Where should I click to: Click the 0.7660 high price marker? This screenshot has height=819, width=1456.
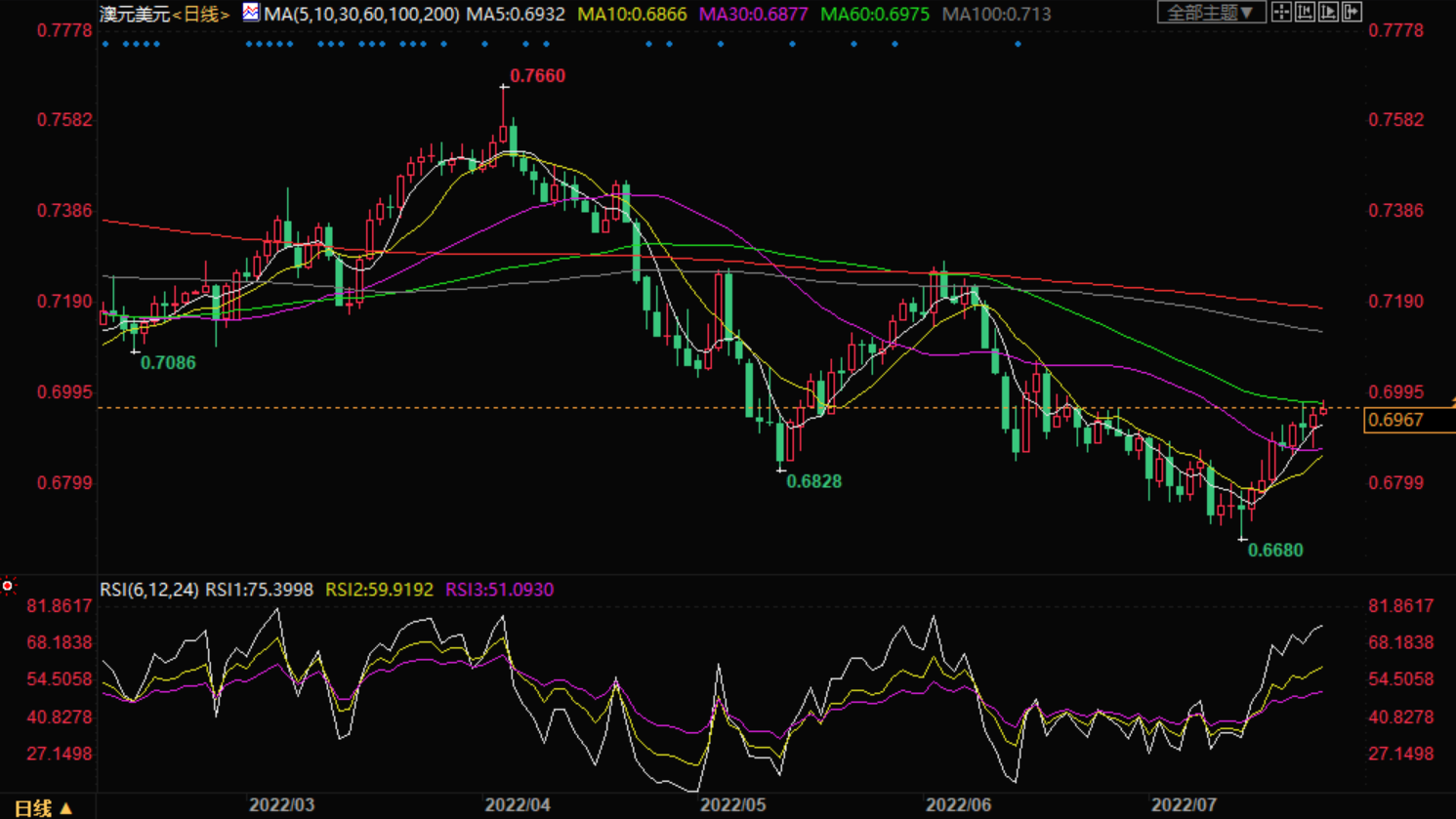(x=537, y=76)
